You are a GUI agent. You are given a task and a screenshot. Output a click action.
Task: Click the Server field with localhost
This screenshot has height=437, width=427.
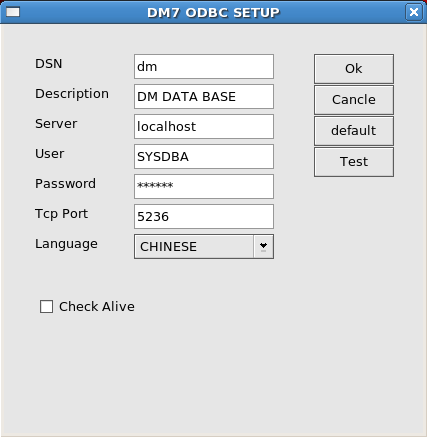204,127
